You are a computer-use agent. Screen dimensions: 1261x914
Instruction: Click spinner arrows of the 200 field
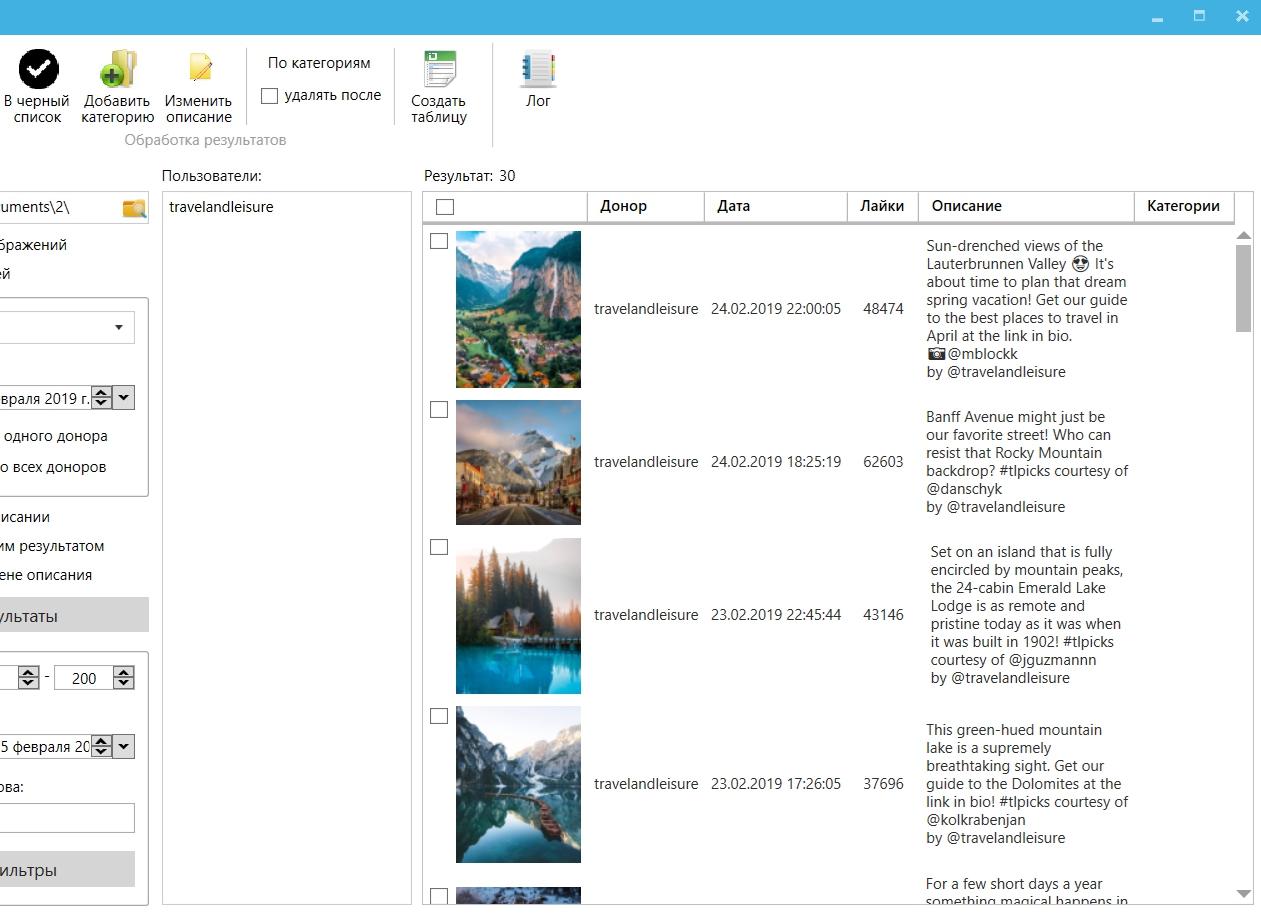(x=123, y=678)
